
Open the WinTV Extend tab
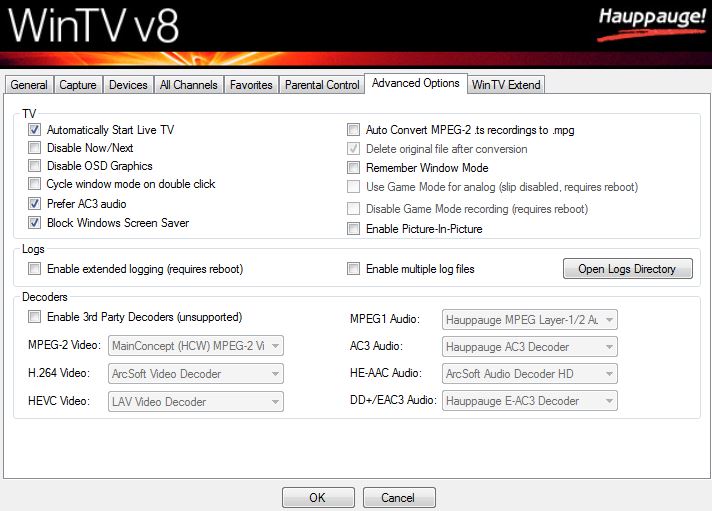pos(506,85)
